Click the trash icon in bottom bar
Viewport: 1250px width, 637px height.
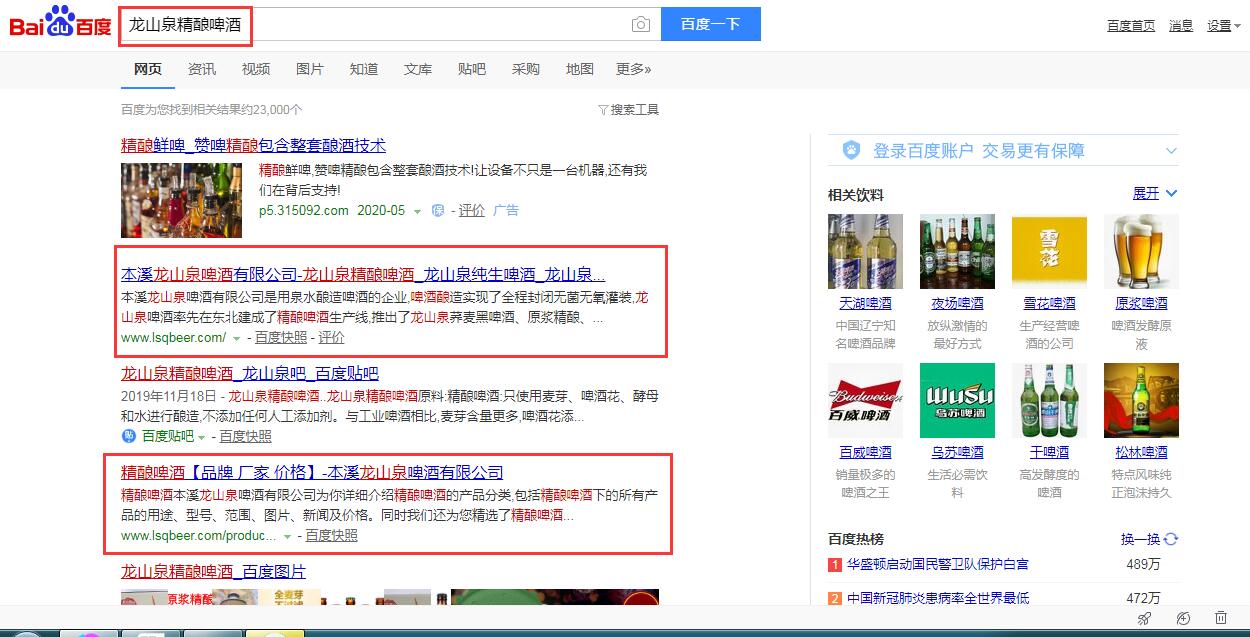pos(1221,619)
